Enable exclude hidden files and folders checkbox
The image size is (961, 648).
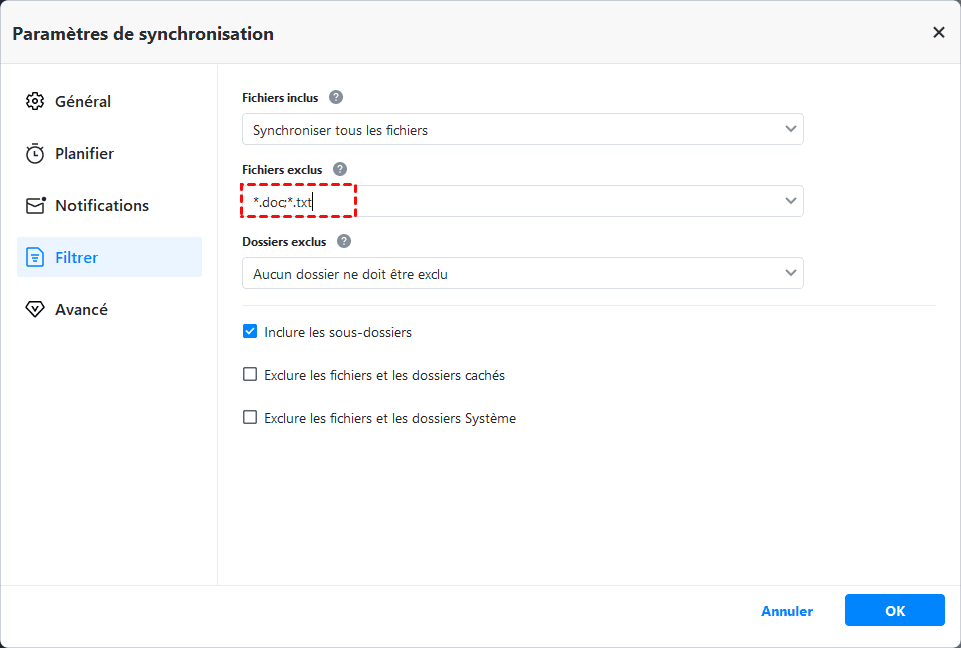250,375
